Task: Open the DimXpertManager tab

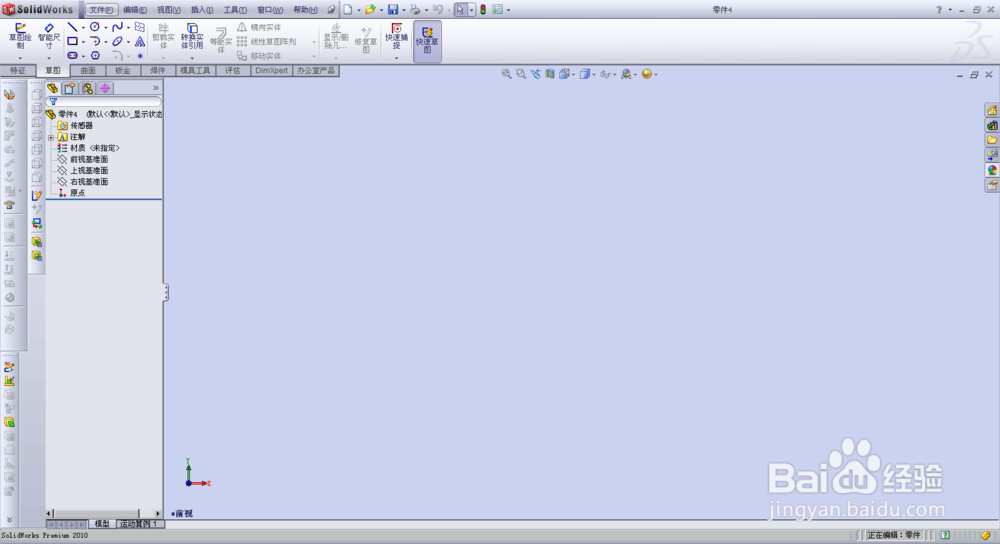Action: coord(105,89)
